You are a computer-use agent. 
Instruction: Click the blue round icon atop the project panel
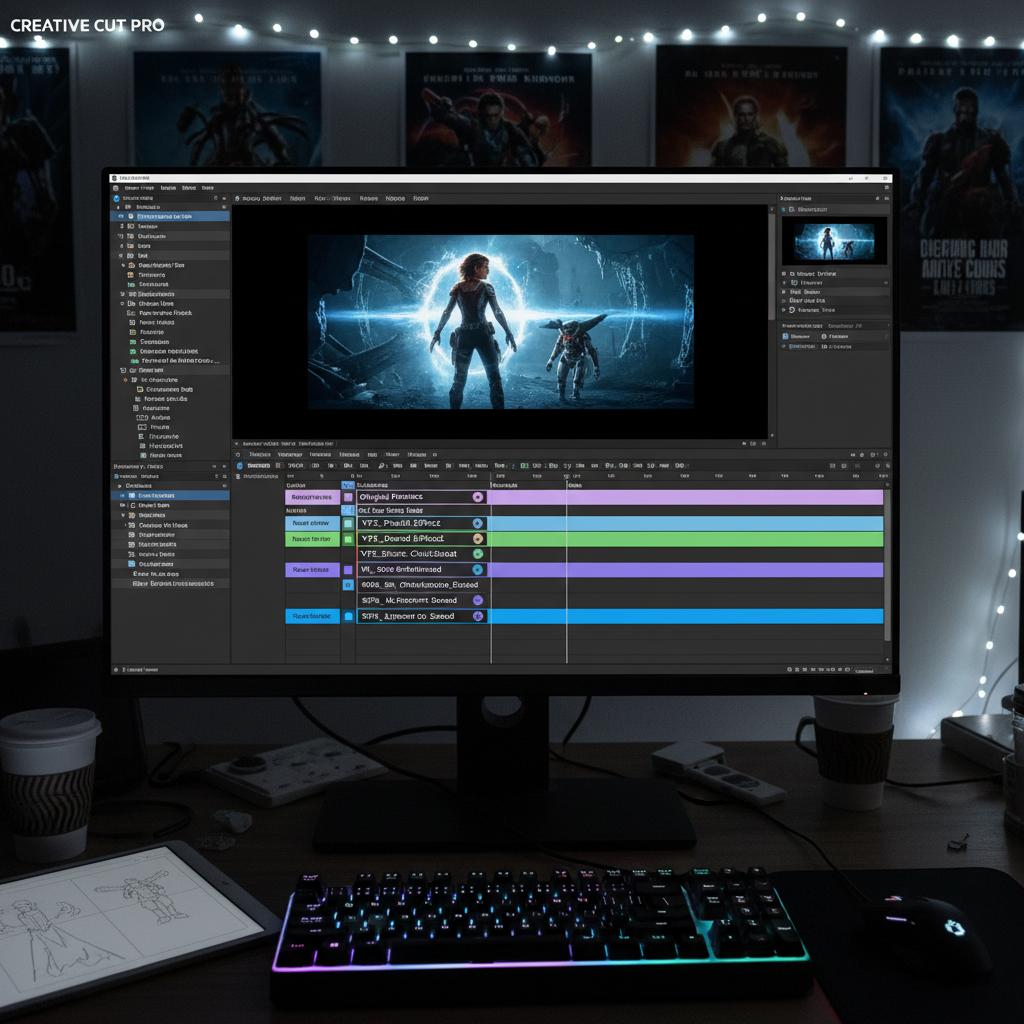click(x=117, y=199)
